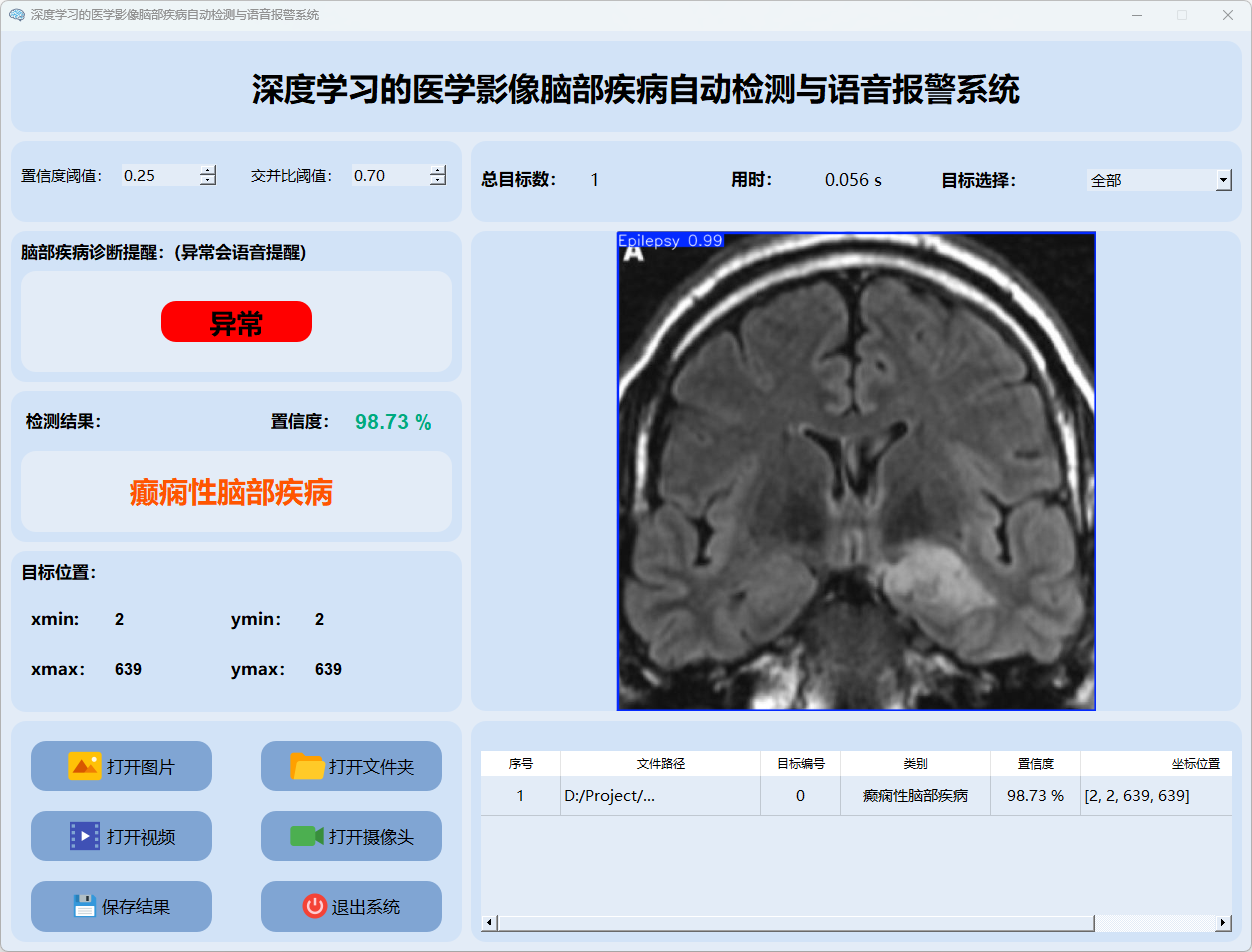Click the table cell 癫痫性脑部疾病
The width and height of the screenshot is (1252, 952).
[915, 796]
